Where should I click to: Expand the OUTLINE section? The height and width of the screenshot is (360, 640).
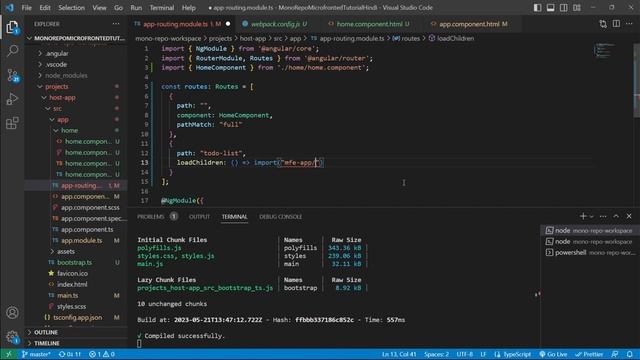(46, 332)
